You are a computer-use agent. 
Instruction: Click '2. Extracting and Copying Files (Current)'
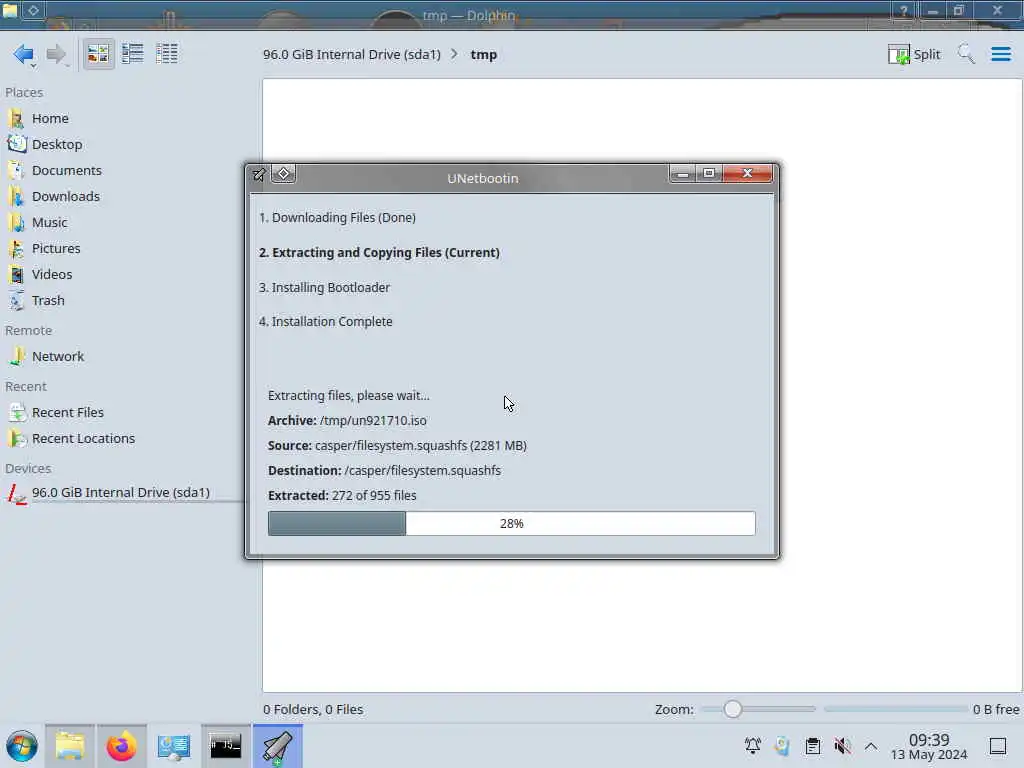point(379,253)
